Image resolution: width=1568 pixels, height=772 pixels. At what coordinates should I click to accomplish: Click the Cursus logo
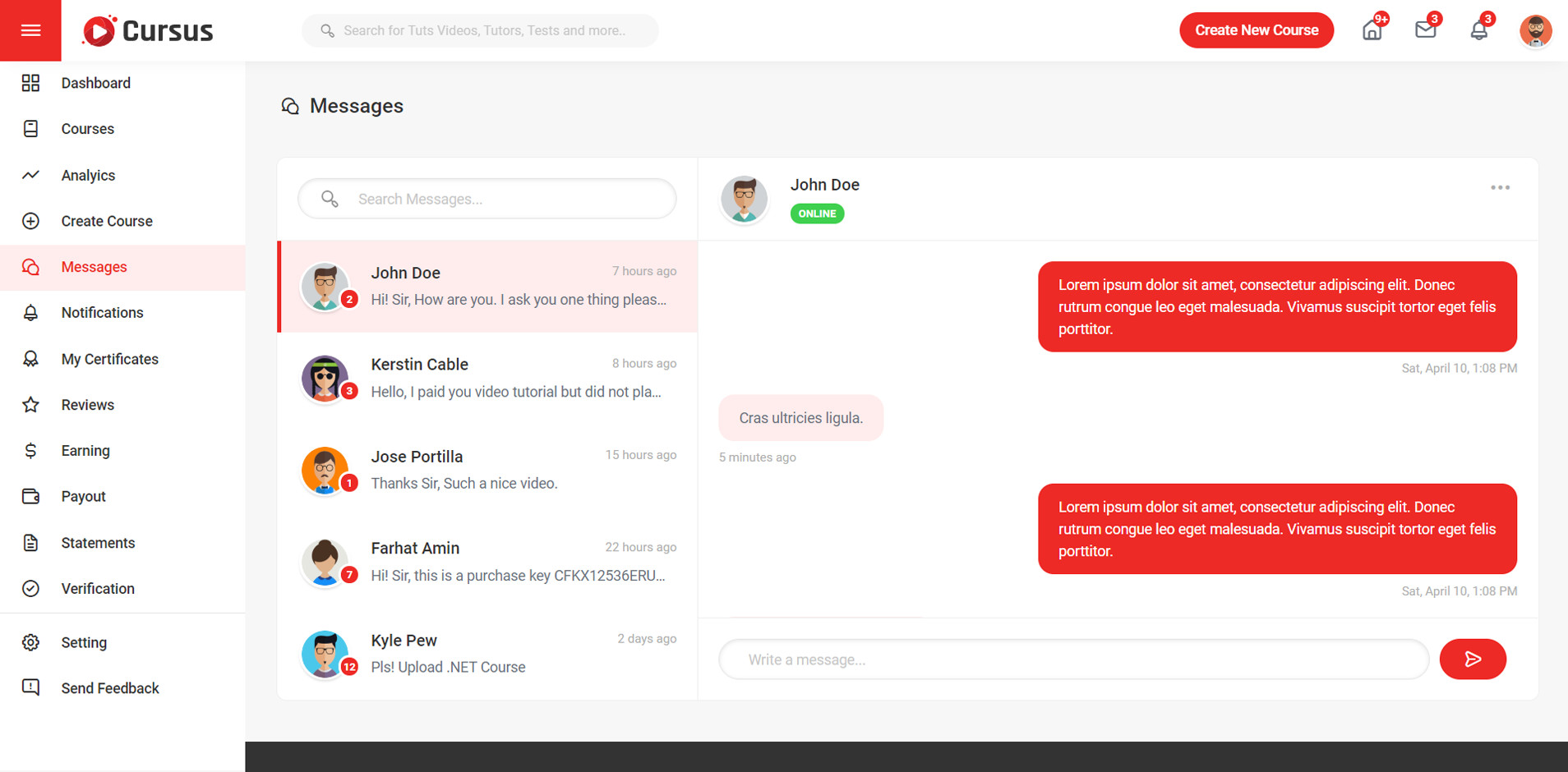point(148,30)
